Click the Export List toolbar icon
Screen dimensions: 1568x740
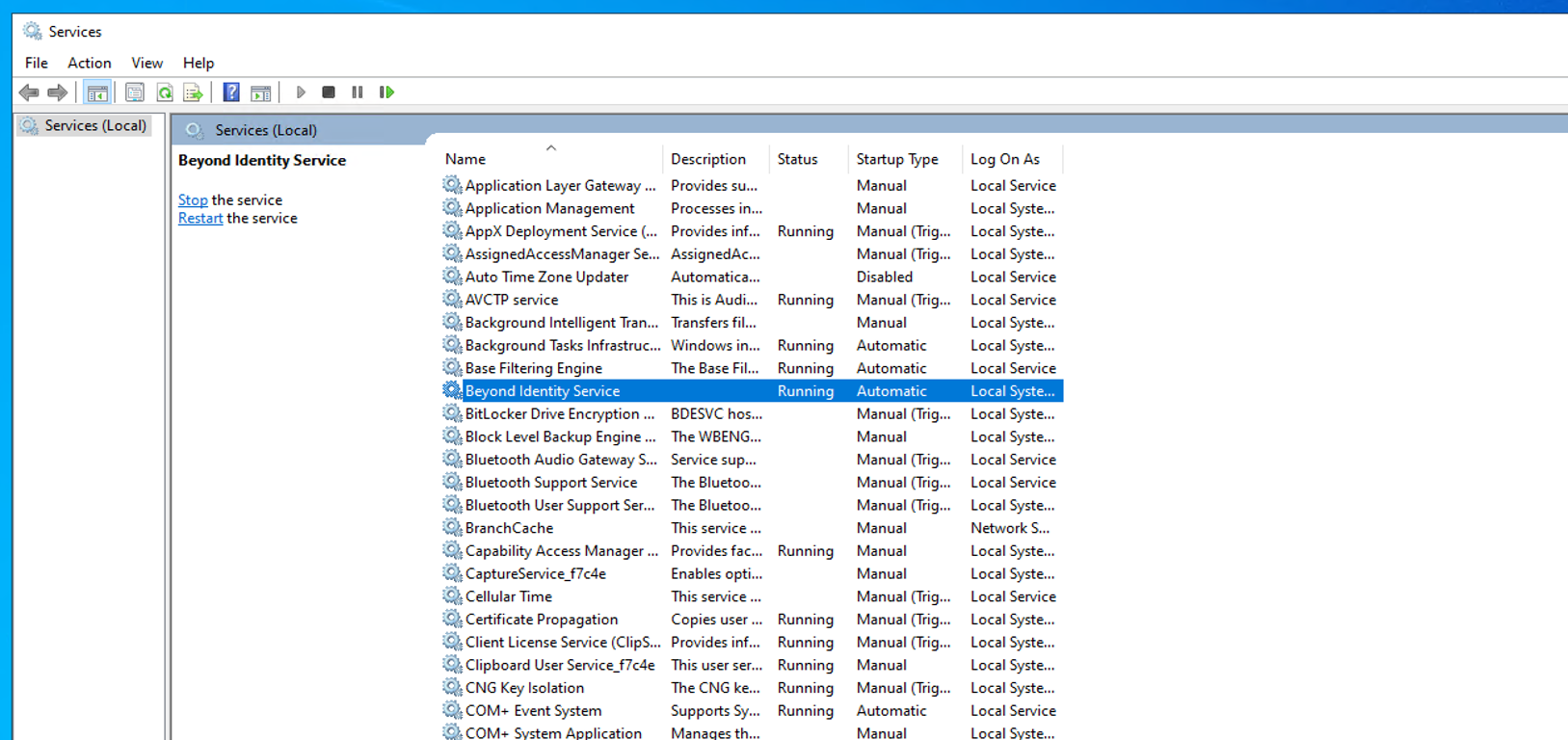(194, 92)
